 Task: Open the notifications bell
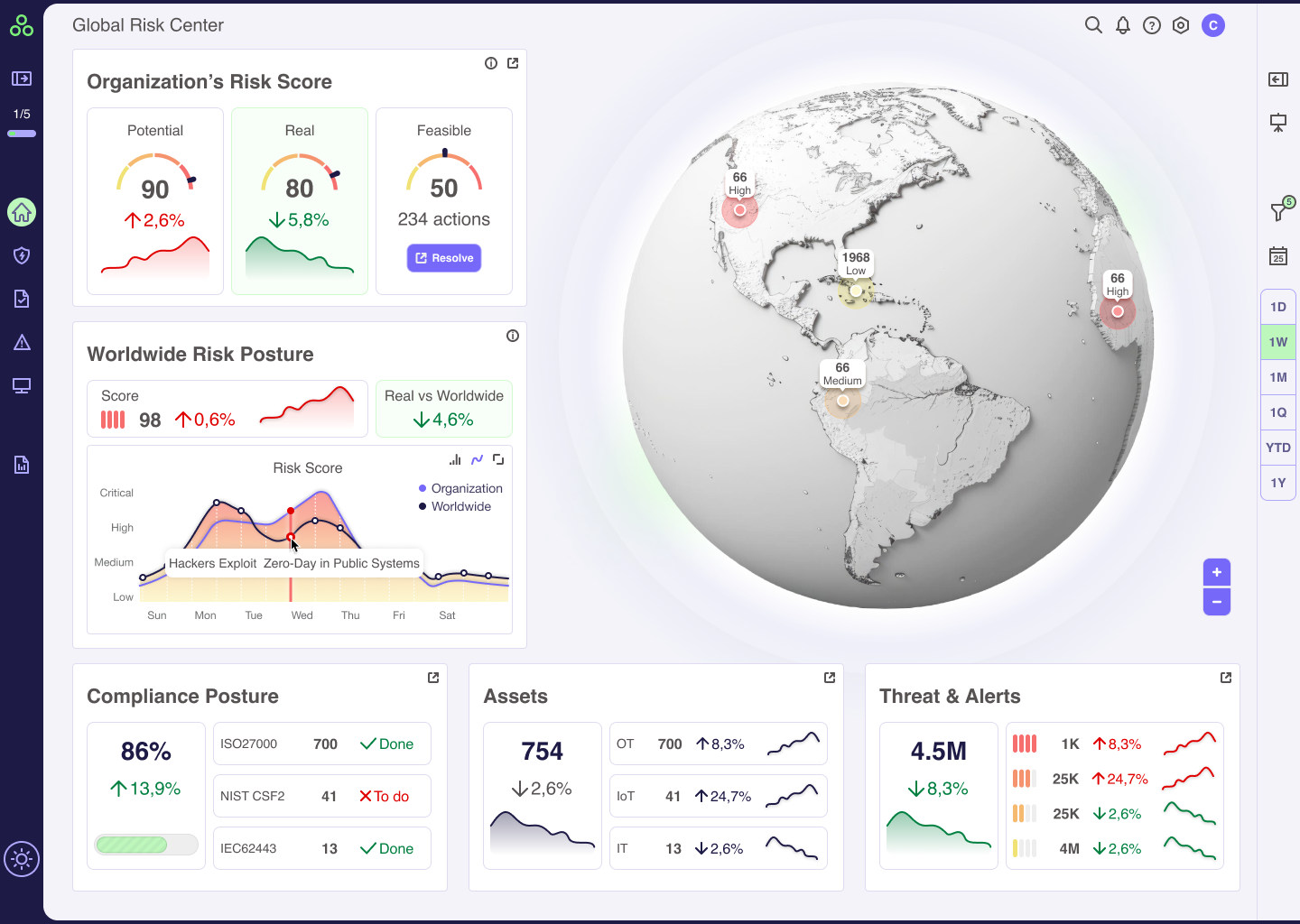pyautogui.click(x=1122, y=25)
